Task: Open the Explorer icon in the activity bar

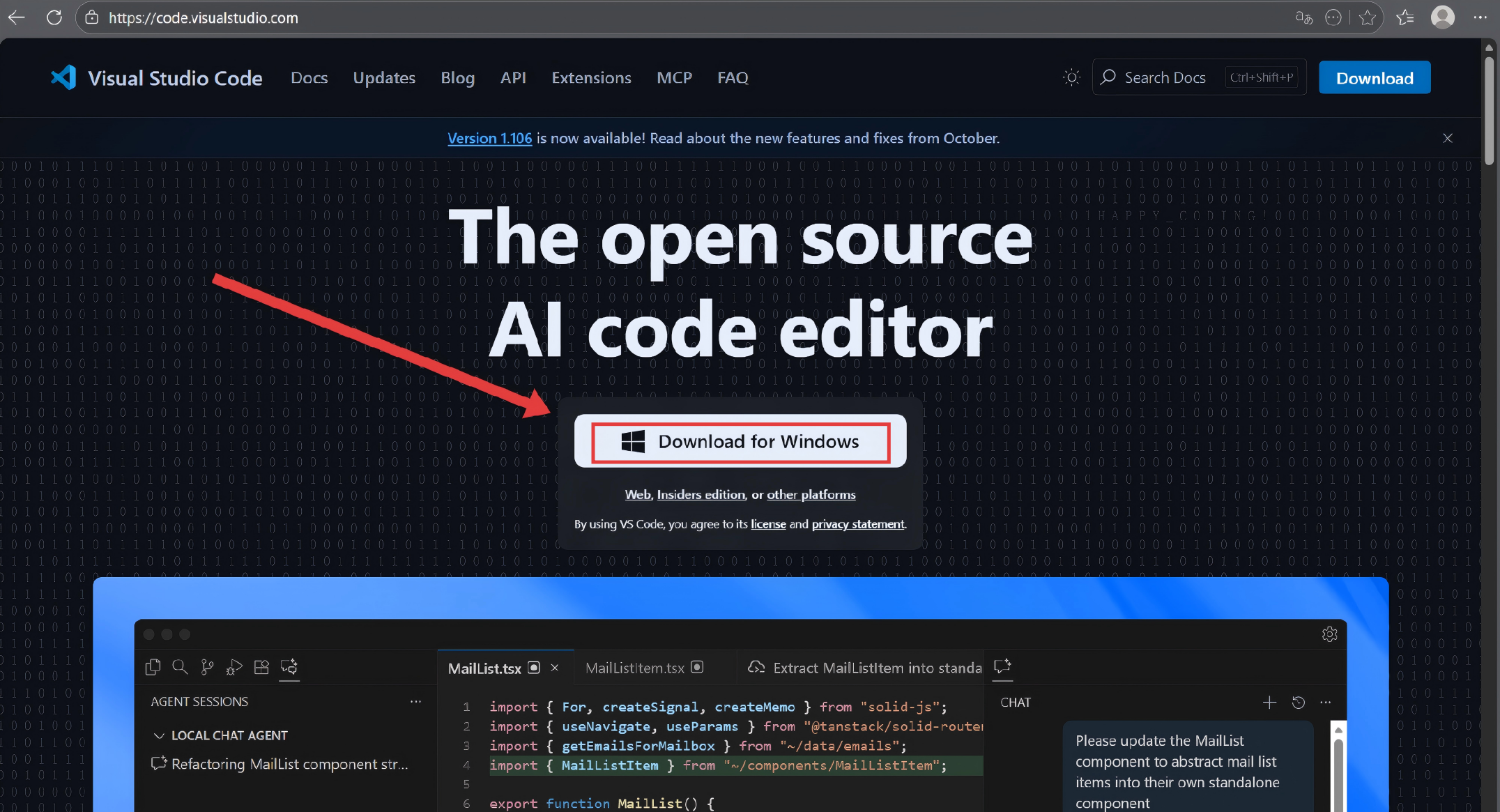Action: click(x=153, y=667)
